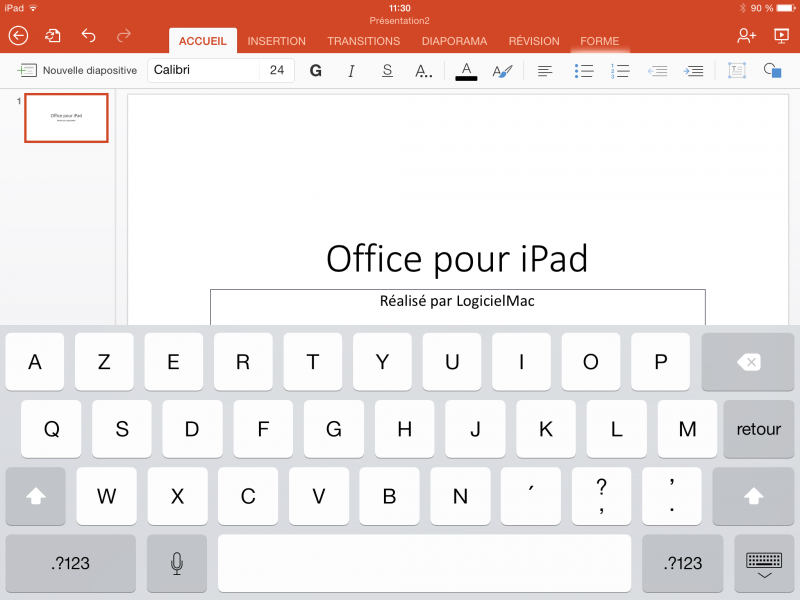Toggle underline (S) formatting
This screenshot has height=600, width=800.
(x=387, y=70)
